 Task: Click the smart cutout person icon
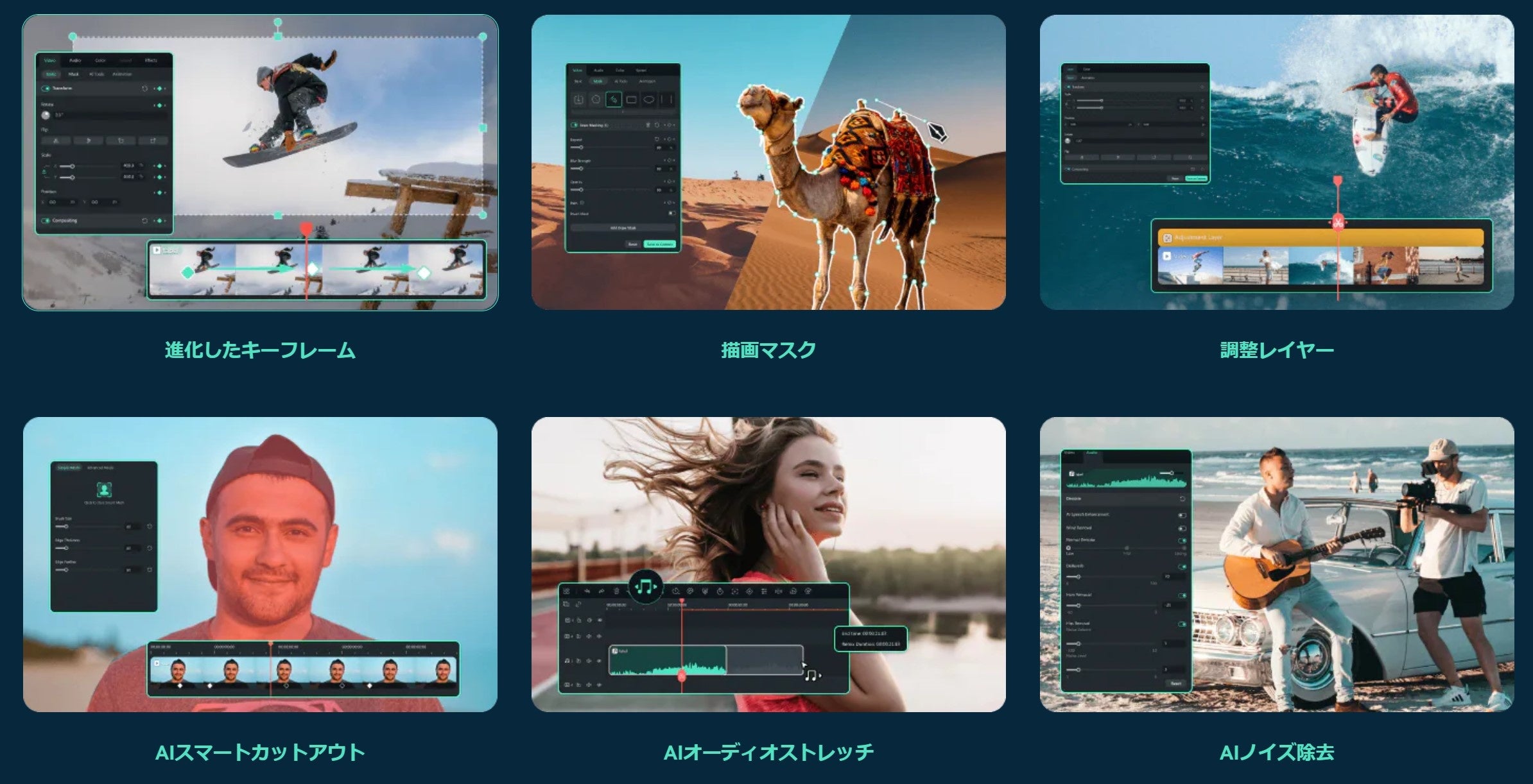tap(103, 490)
